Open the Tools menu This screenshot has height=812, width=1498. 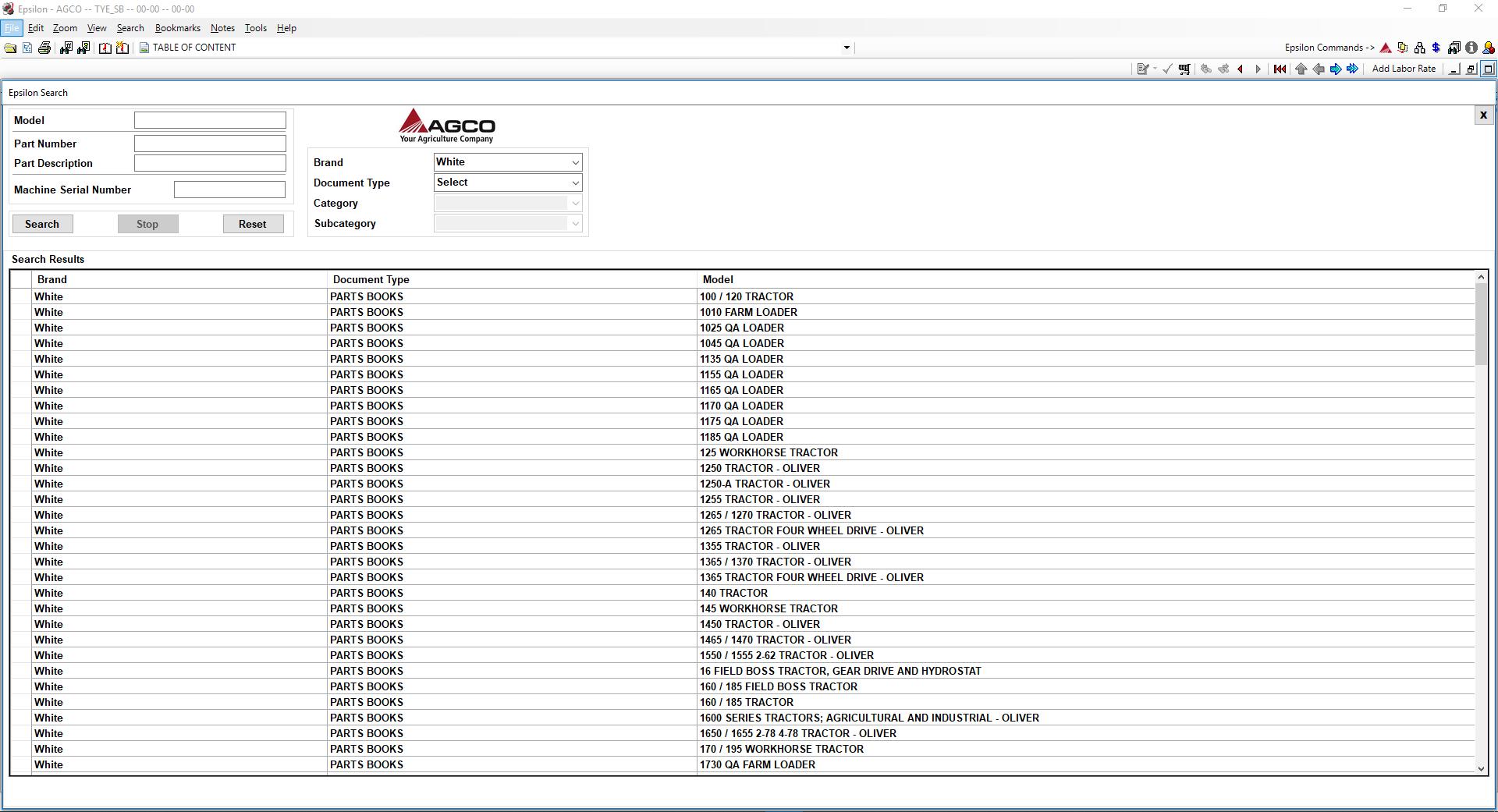pos(255,28)
